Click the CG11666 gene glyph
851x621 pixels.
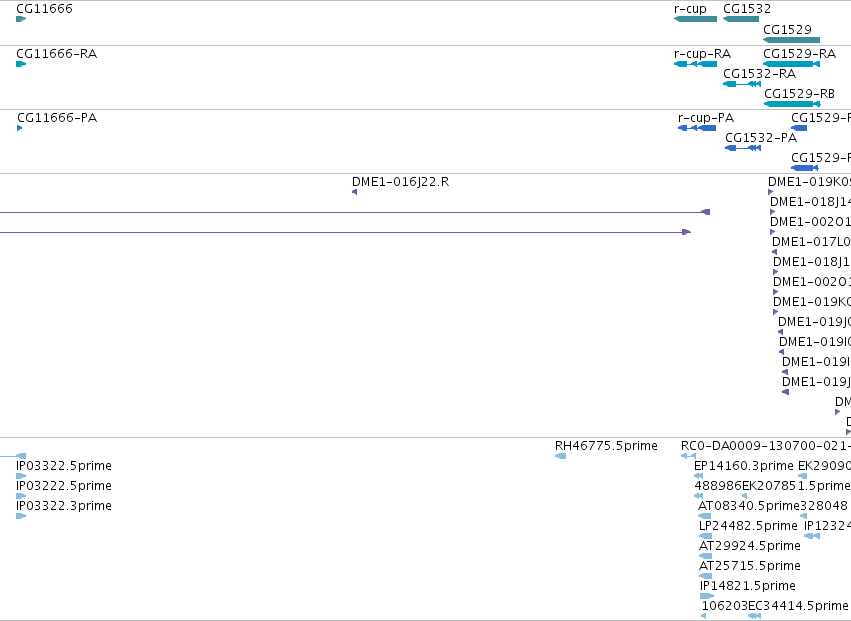click(x=21, y=19)
